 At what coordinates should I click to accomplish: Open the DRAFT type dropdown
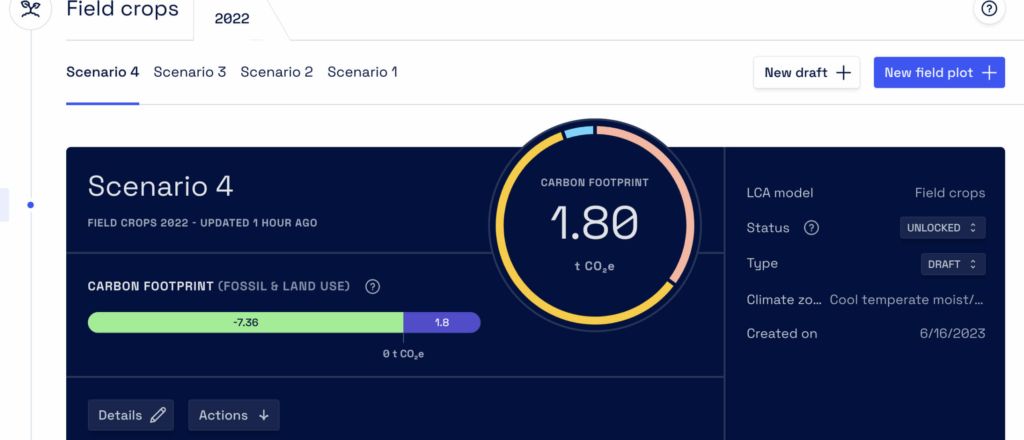point(953,264)
